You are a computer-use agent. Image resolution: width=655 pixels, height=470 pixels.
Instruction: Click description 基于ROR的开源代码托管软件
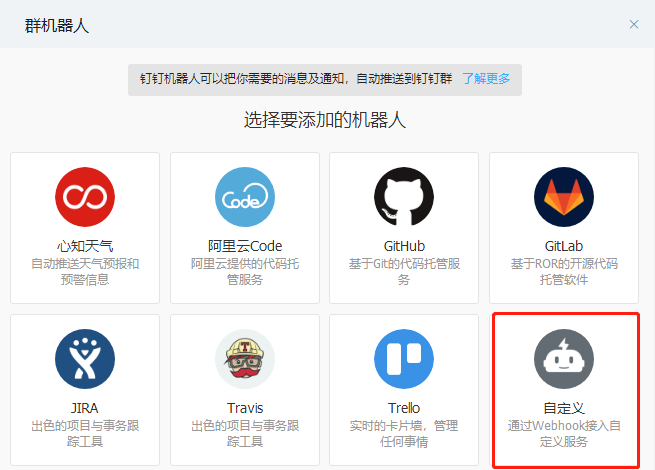564,272
